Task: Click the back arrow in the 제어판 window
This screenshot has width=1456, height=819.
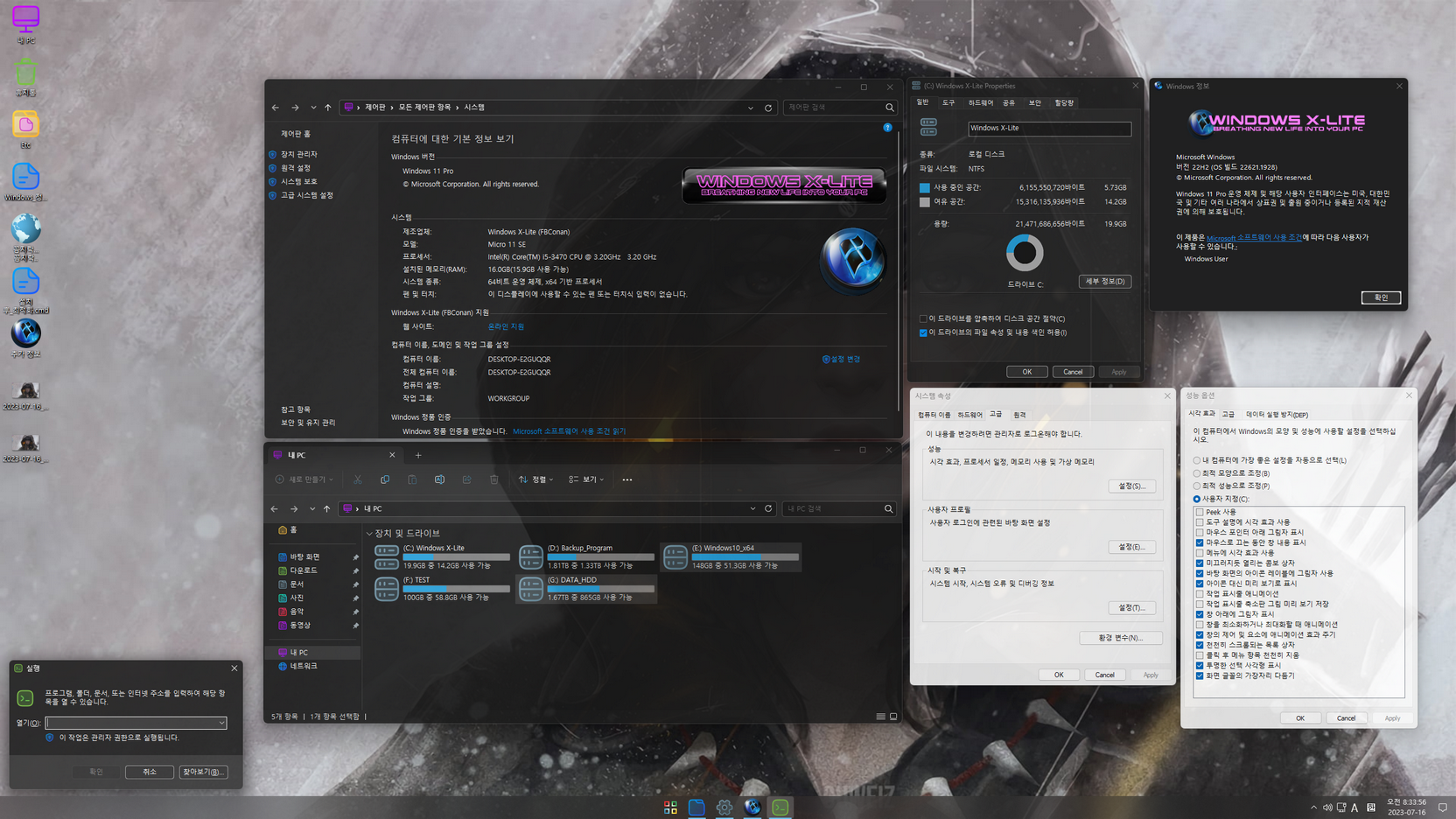Action: (x=276, y=108)
